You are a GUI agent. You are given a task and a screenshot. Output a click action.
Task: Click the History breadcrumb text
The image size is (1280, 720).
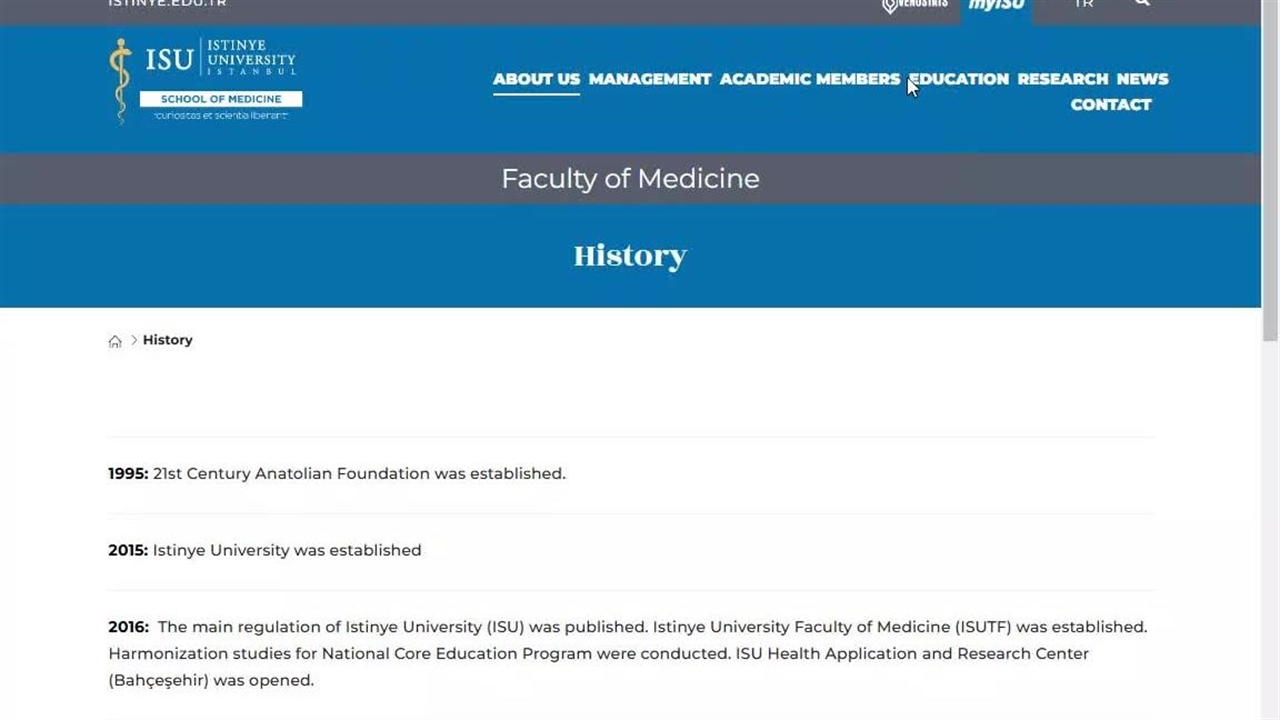pyautogui.click(x=167, y=340)
